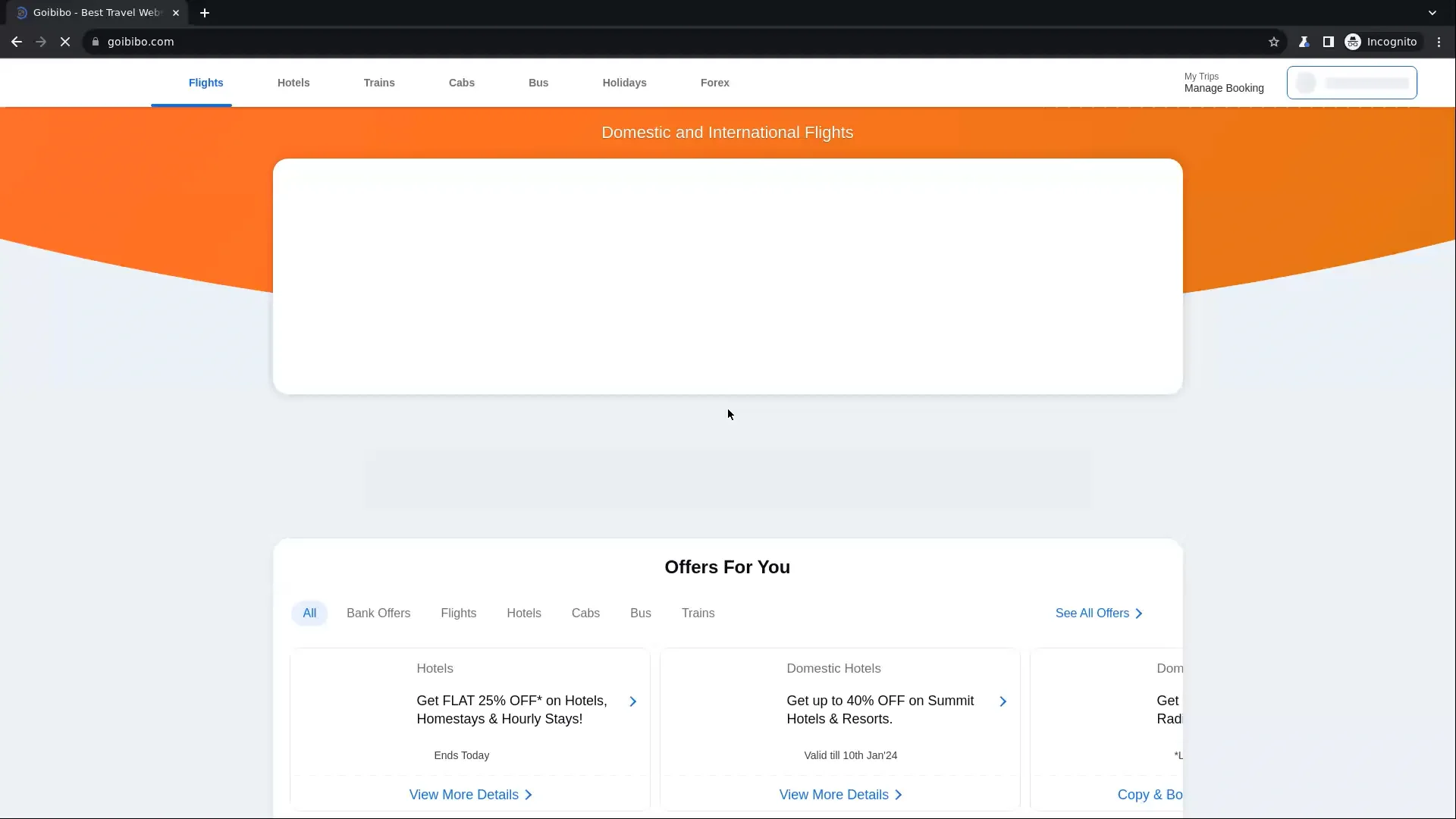1456x819 pixels.
Task: Click the Ends Today label
Action: point(462,755)
